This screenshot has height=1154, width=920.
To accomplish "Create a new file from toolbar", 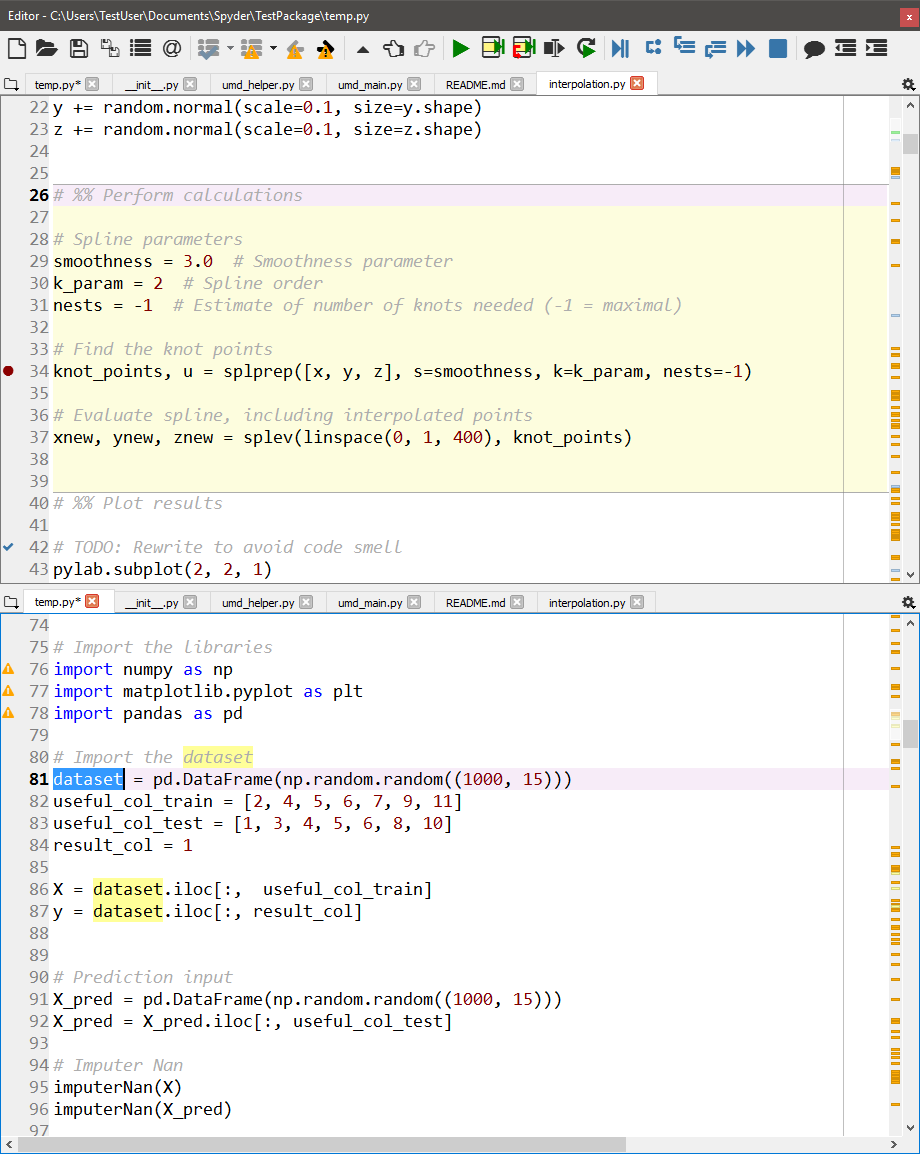I will tap(17, 49).
